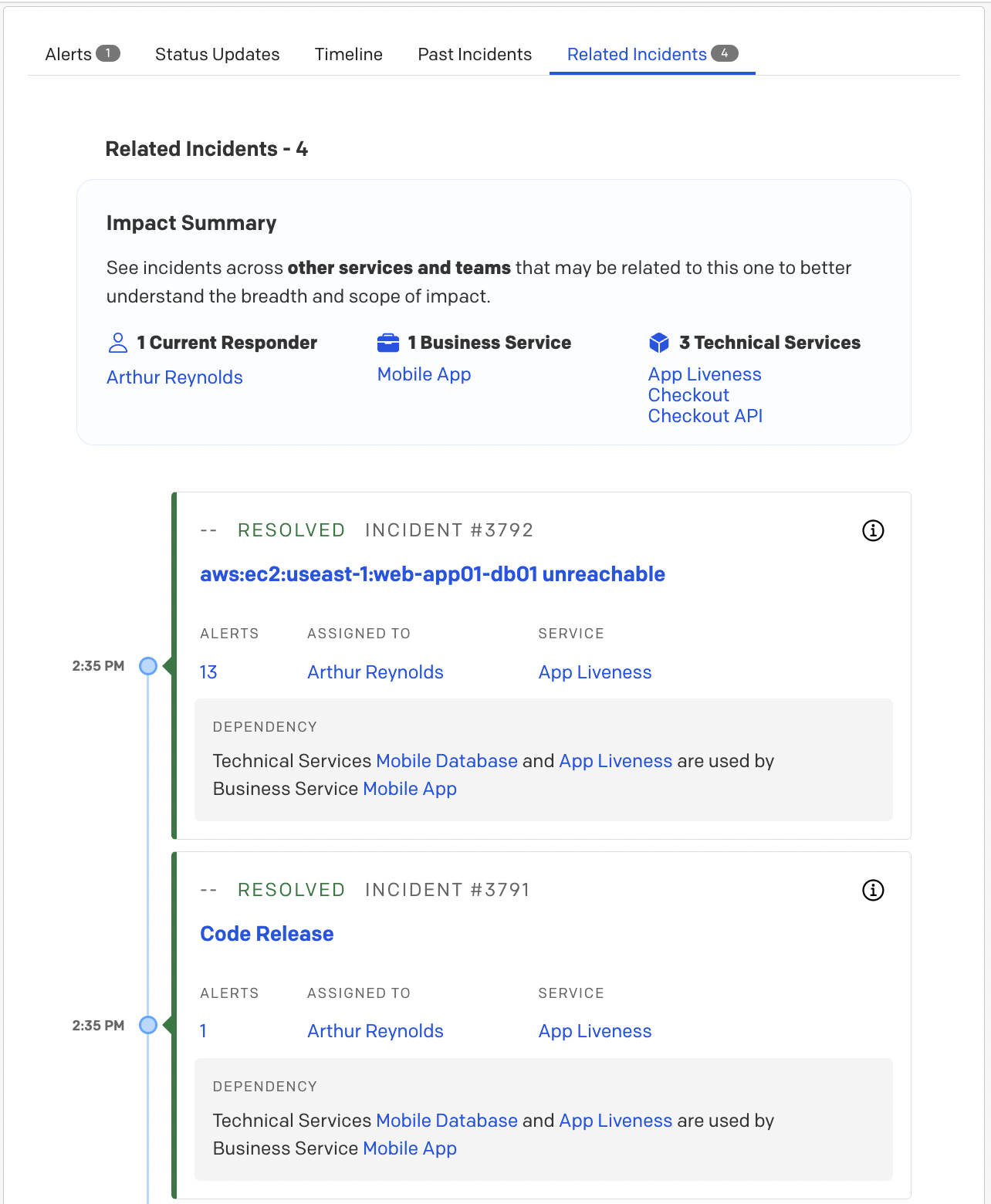Click the briefcase Business Service icon
Viewport: 991px width, 1204px height.
[388, 342]
